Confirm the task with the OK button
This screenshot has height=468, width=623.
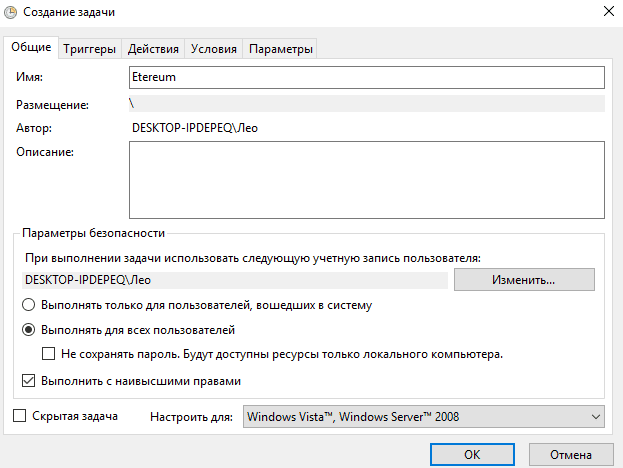pyautogui.click(x=472, y=452)
